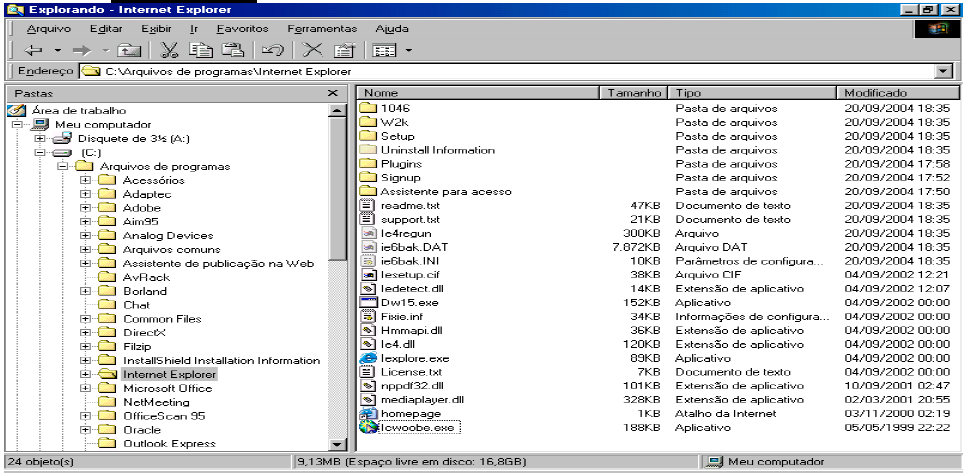Viewport: 968px width, 476px height.
Task: Click the Views toolbar icon
Action: point(385,51)
